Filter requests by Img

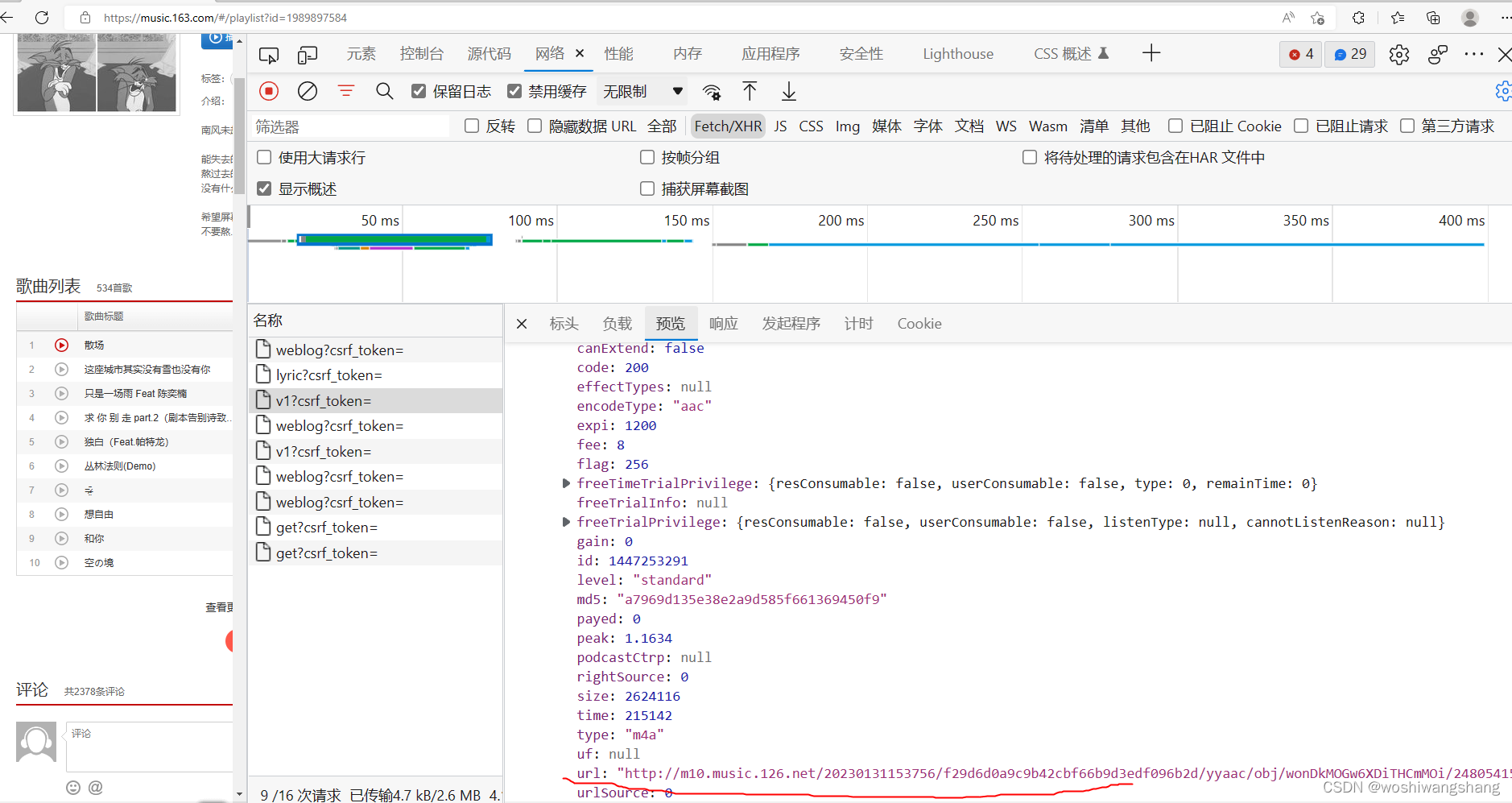tap(848, 126)
